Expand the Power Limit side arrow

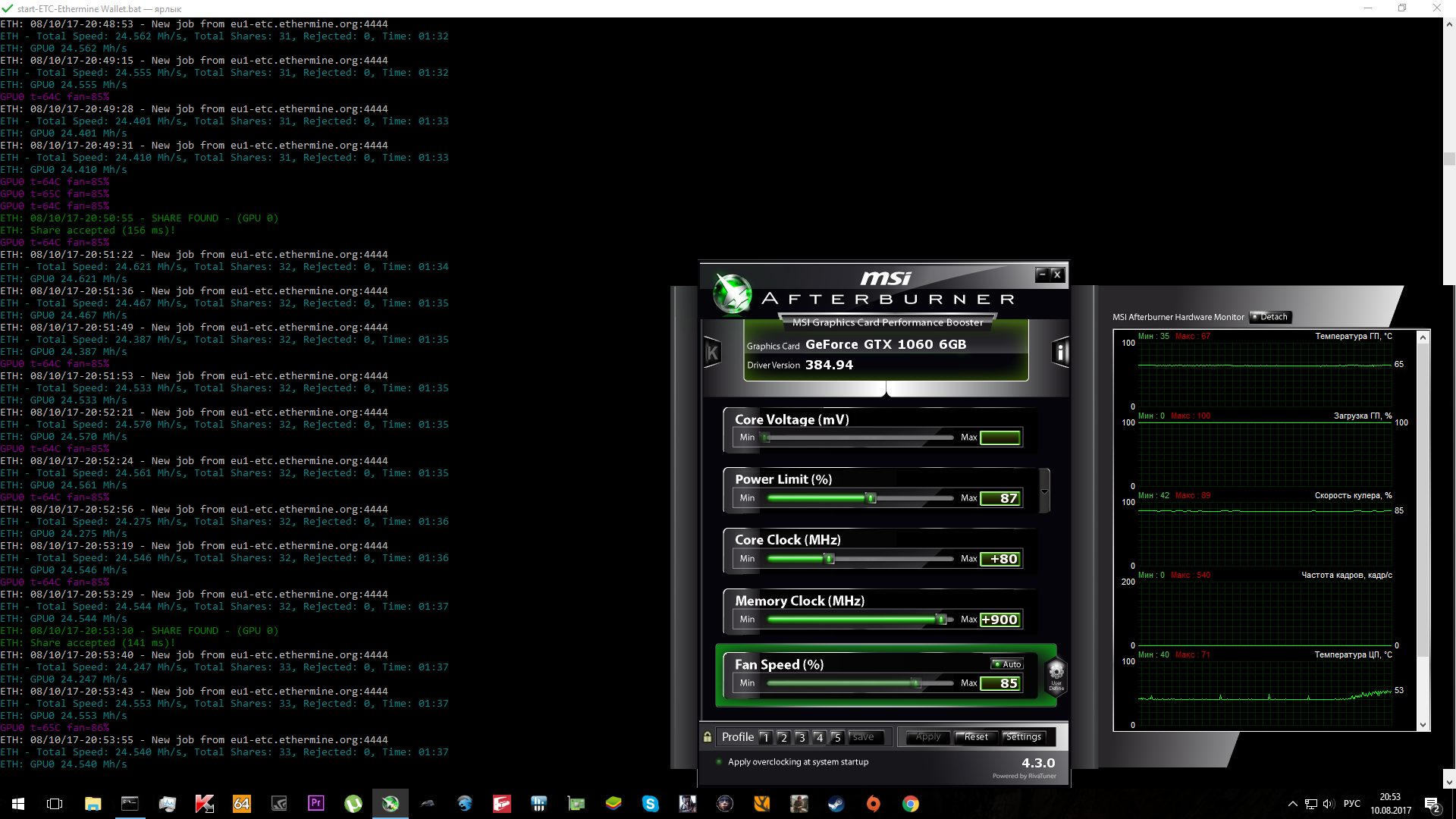1045,491
